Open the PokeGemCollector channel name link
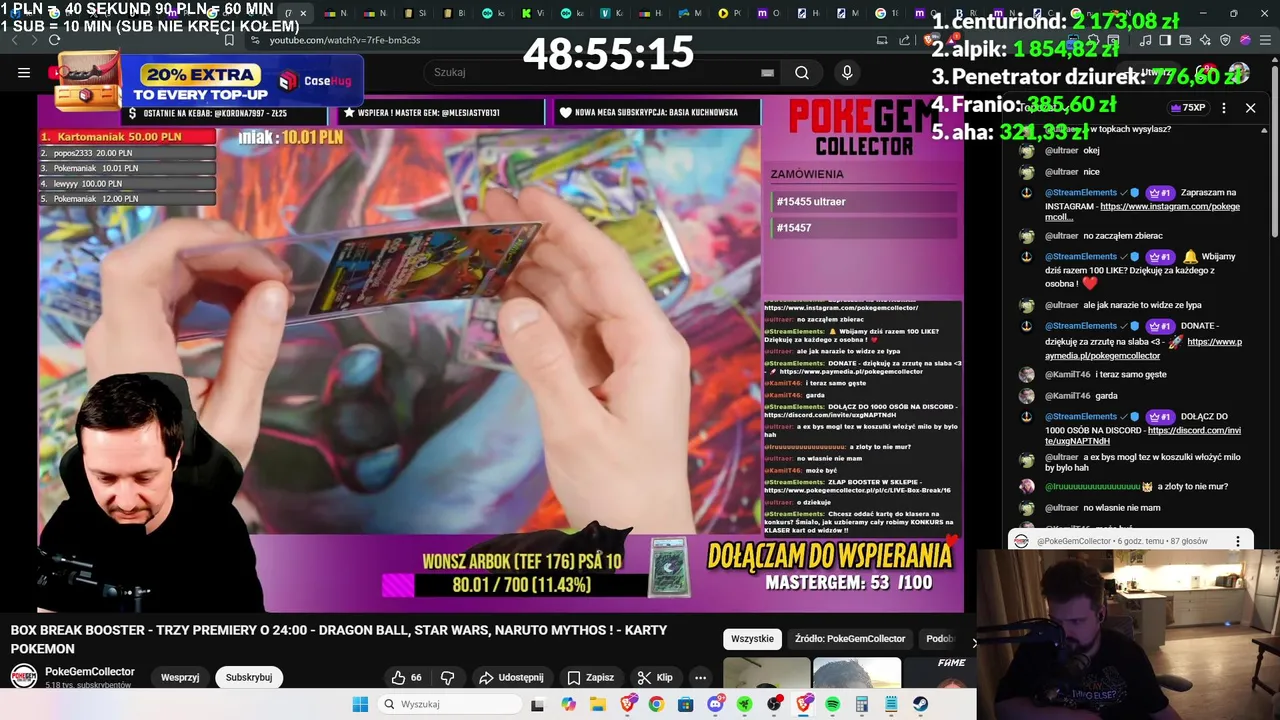This screenshot has height=720, width=1280. click(90, 672)
